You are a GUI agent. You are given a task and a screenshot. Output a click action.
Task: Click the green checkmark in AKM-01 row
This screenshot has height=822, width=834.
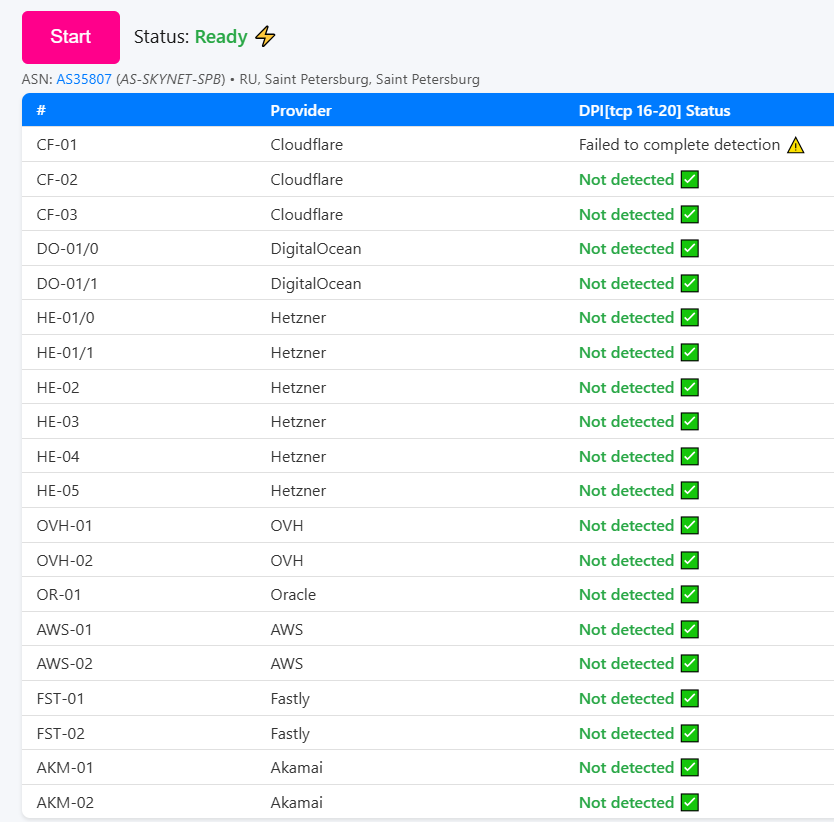690,767
